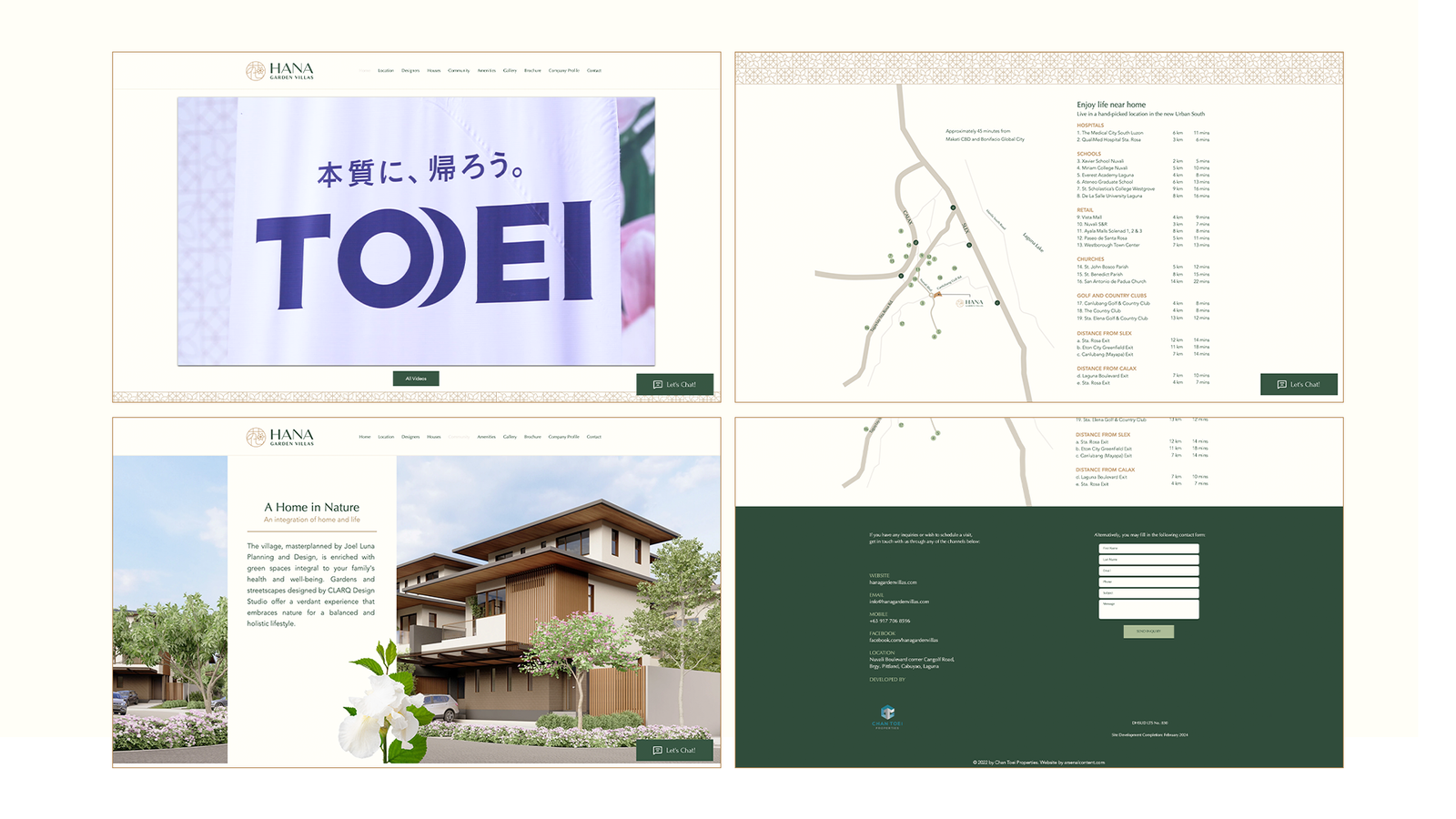1456x819 pixels.
Task: Click the HANA emblem above A Home in Nature page menu
Action: click(257, 436)
